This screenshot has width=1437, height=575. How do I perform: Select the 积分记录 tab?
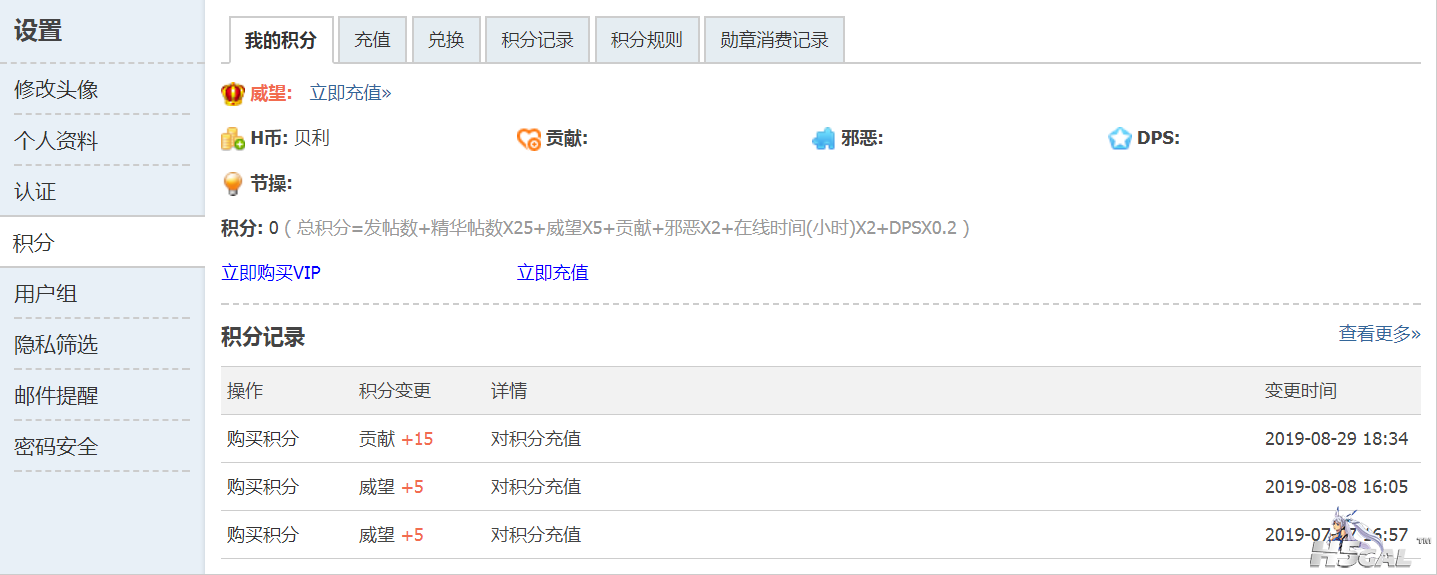click(537, 41)
